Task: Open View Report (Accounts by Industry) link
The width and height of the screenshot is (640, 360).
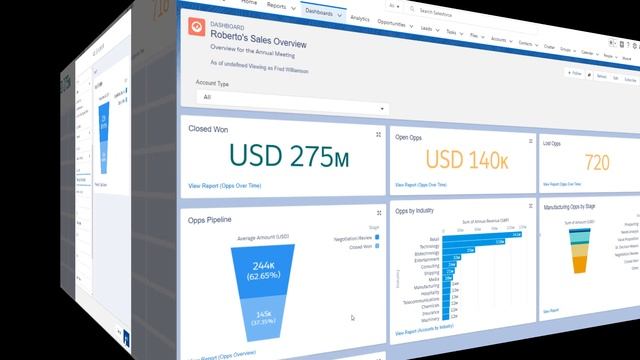Action: (x=424, y=330)
